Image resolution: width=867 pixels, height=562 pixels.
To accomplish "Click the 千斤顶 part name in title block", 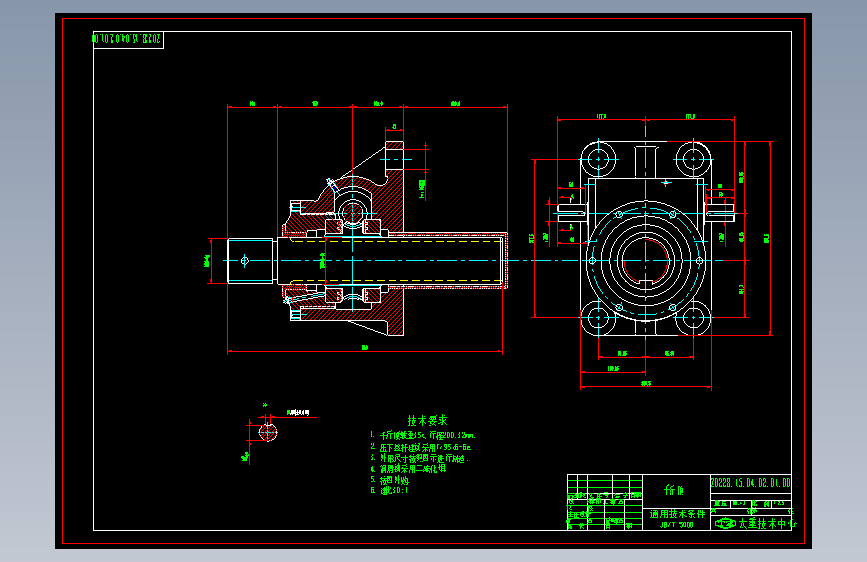I will pos(674,490).
